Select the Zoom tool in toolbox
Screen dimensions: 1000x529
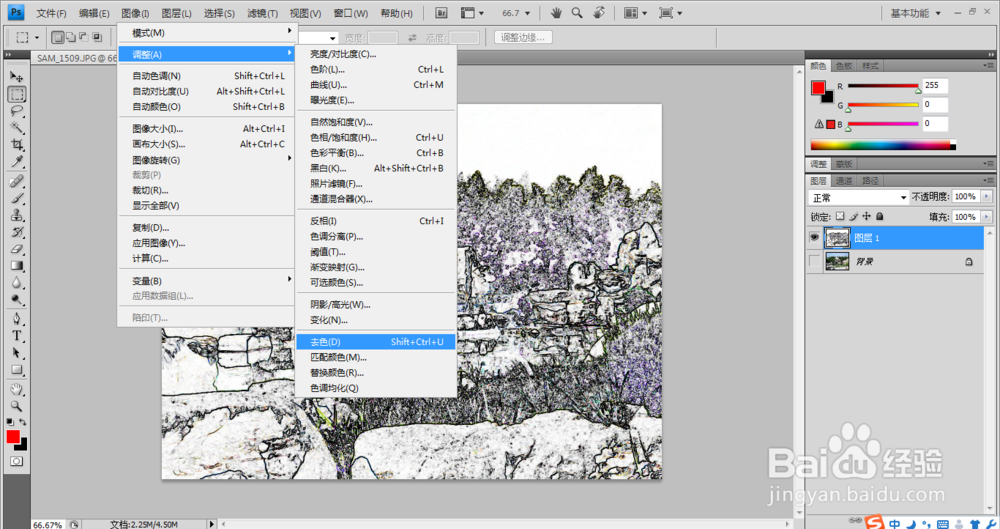[17, 406]
